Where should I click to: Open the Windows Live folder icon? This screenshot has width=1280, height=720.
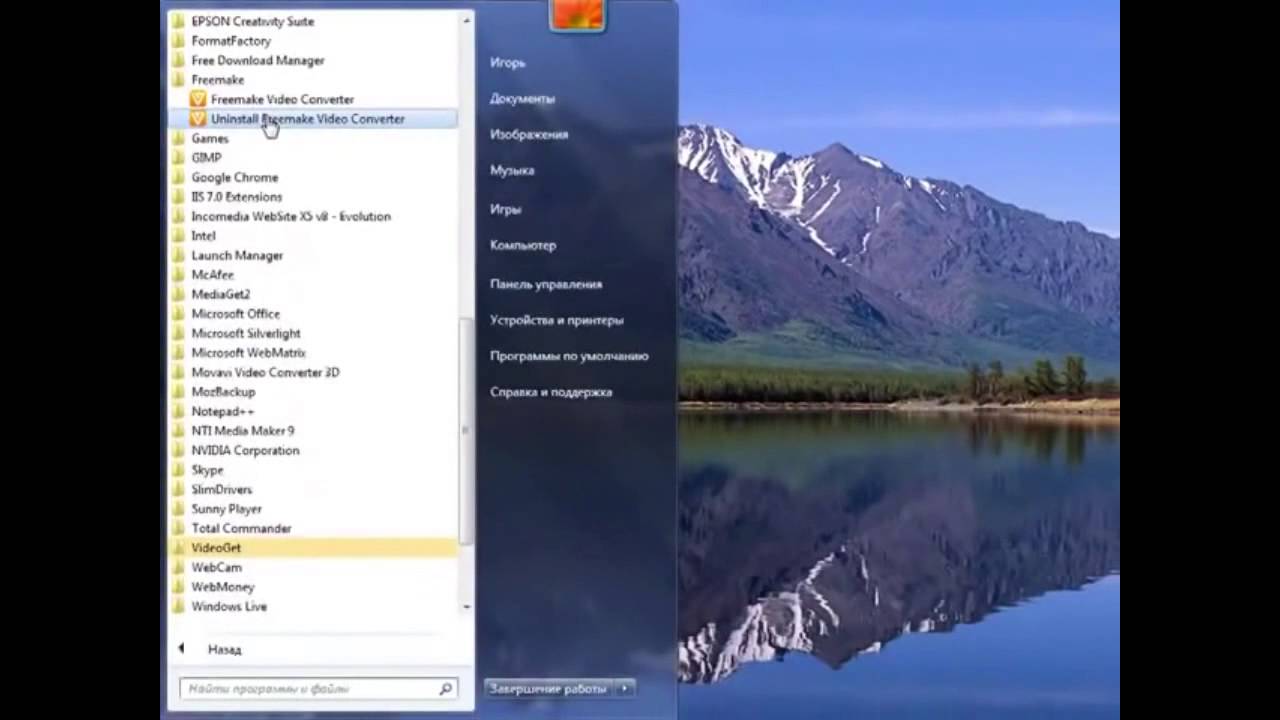point(178,606)
